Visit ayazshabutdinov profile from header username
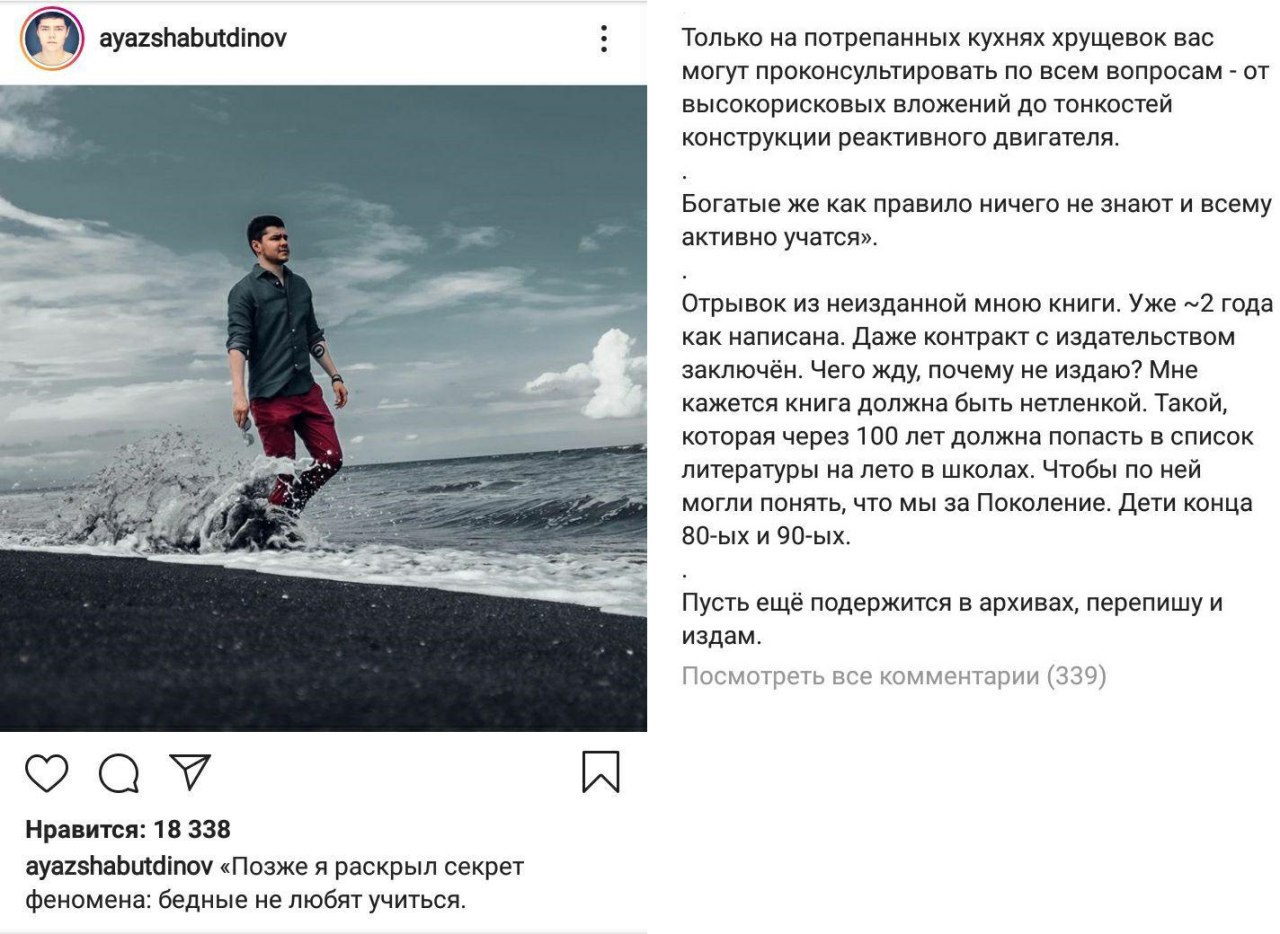Viewport: 1280px width, 934px height. click(193, 38)
